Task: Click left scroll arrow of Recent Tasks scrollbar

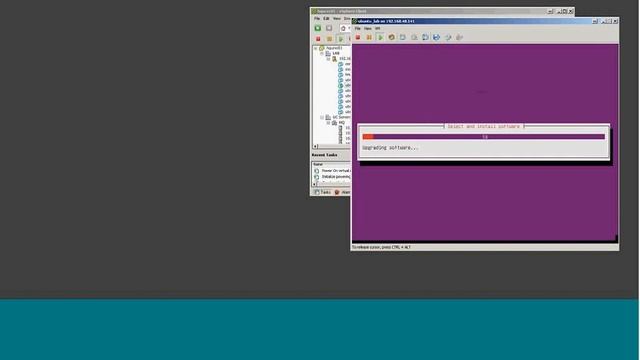Action: click(x=314, y=184)
